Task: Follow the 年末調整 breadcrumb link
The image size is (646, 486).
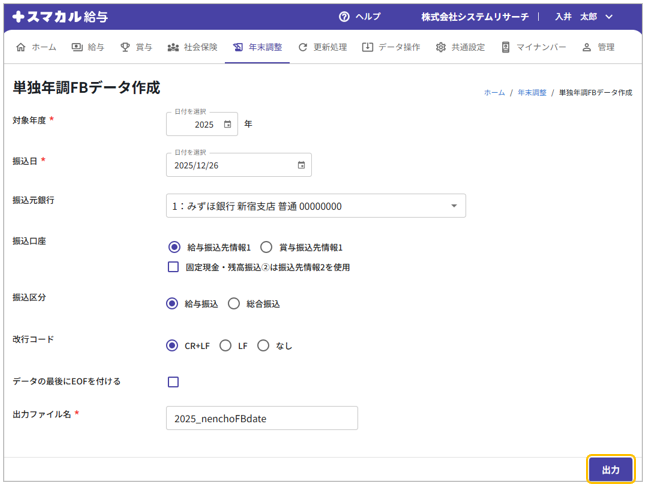Action: click(532, 92)
